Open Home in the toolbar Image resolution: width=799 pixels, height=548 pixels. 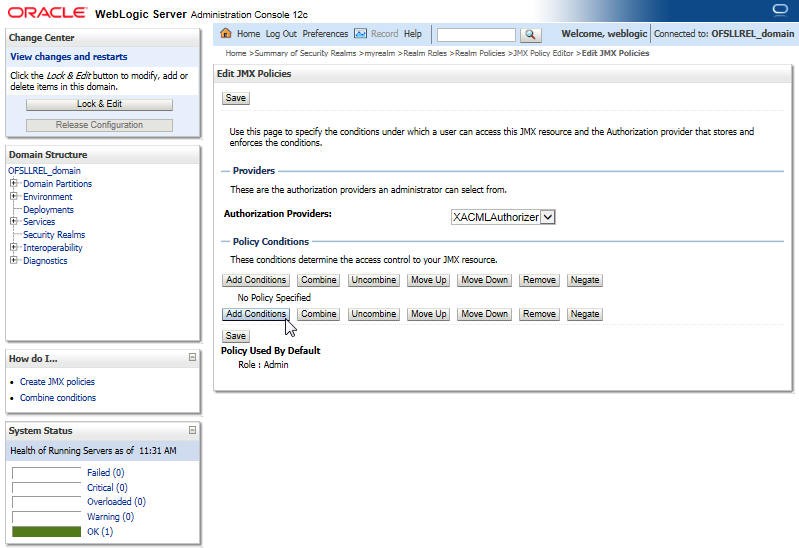point(248,34)
